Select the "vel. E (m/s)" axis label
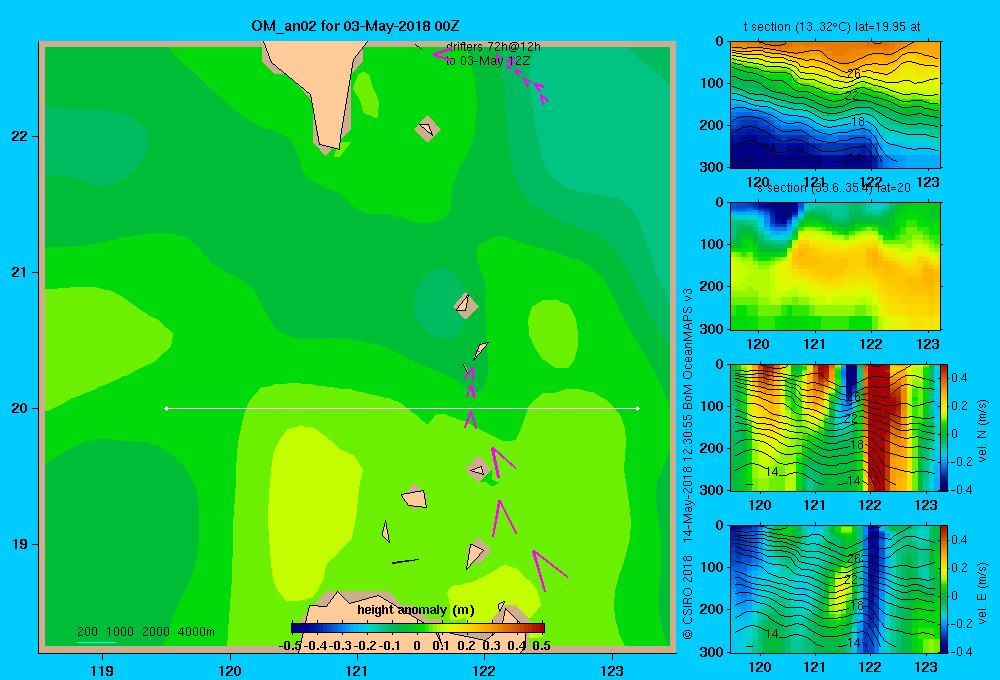This screenshot has width=1000, height=680. pyautogui.click(x=982, y=592)
